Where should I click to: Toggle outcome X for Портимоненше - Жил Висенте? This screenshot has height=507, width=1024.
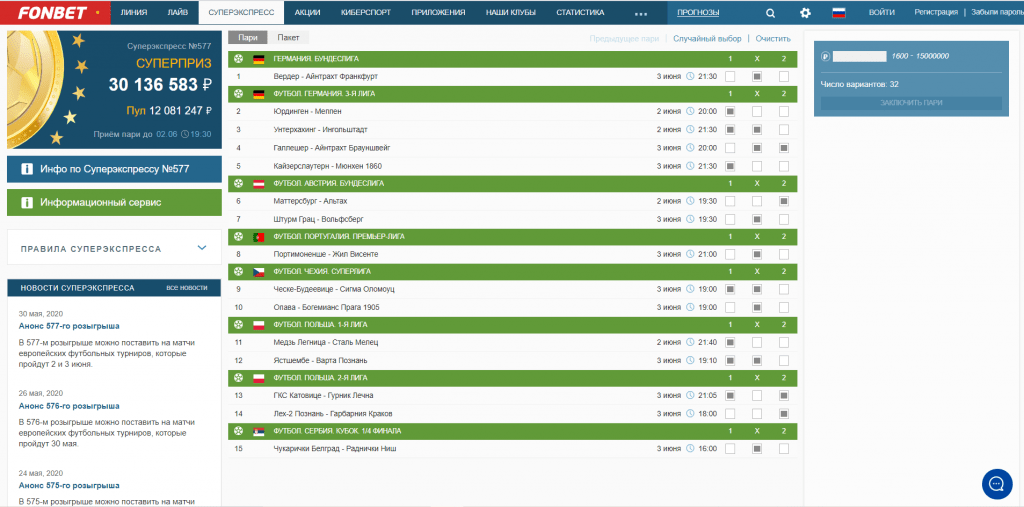click(757, 254)
